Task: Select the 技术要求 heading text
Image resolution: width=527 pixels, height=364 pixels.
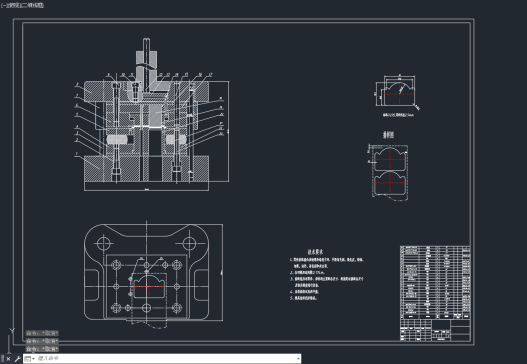Action: pos(315,252)
